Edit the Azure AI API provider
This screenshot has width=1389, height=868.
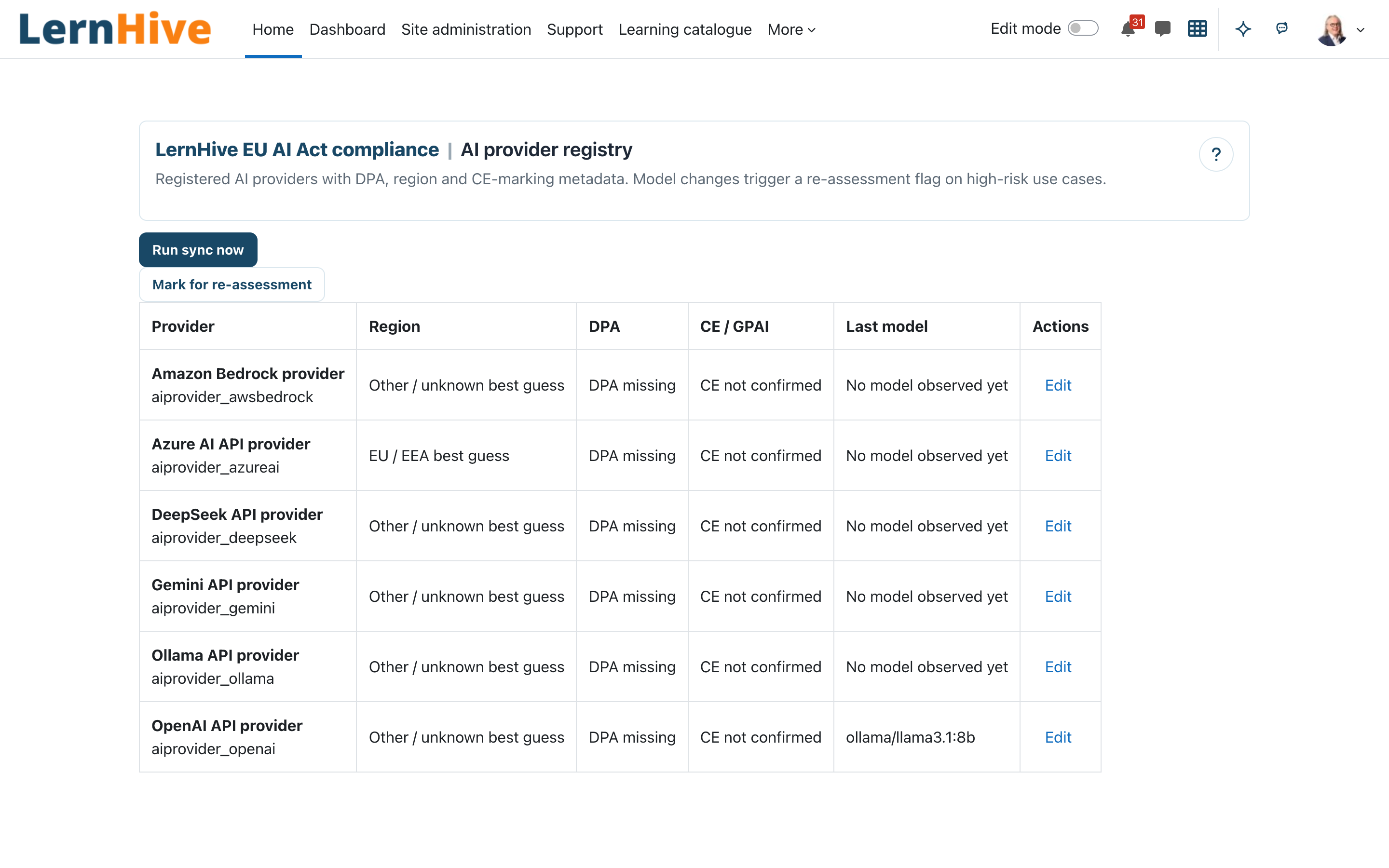tap(1058, 456)
